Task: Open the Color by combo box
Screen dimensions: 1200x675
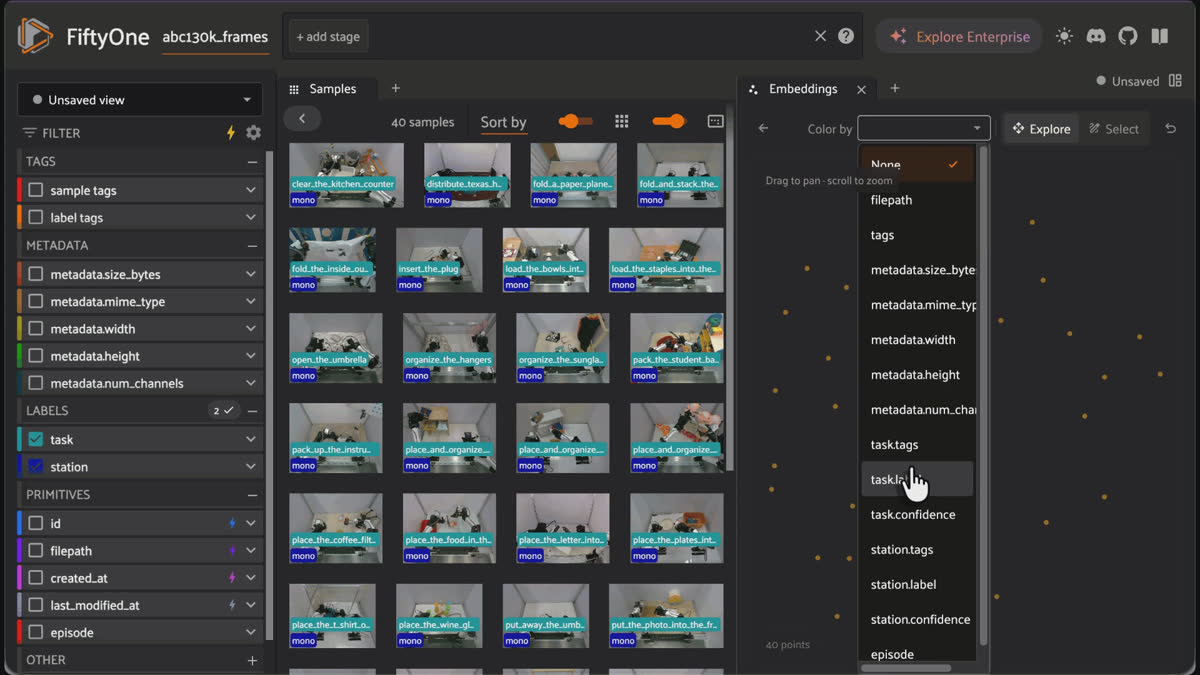Action: click(924, 128)
